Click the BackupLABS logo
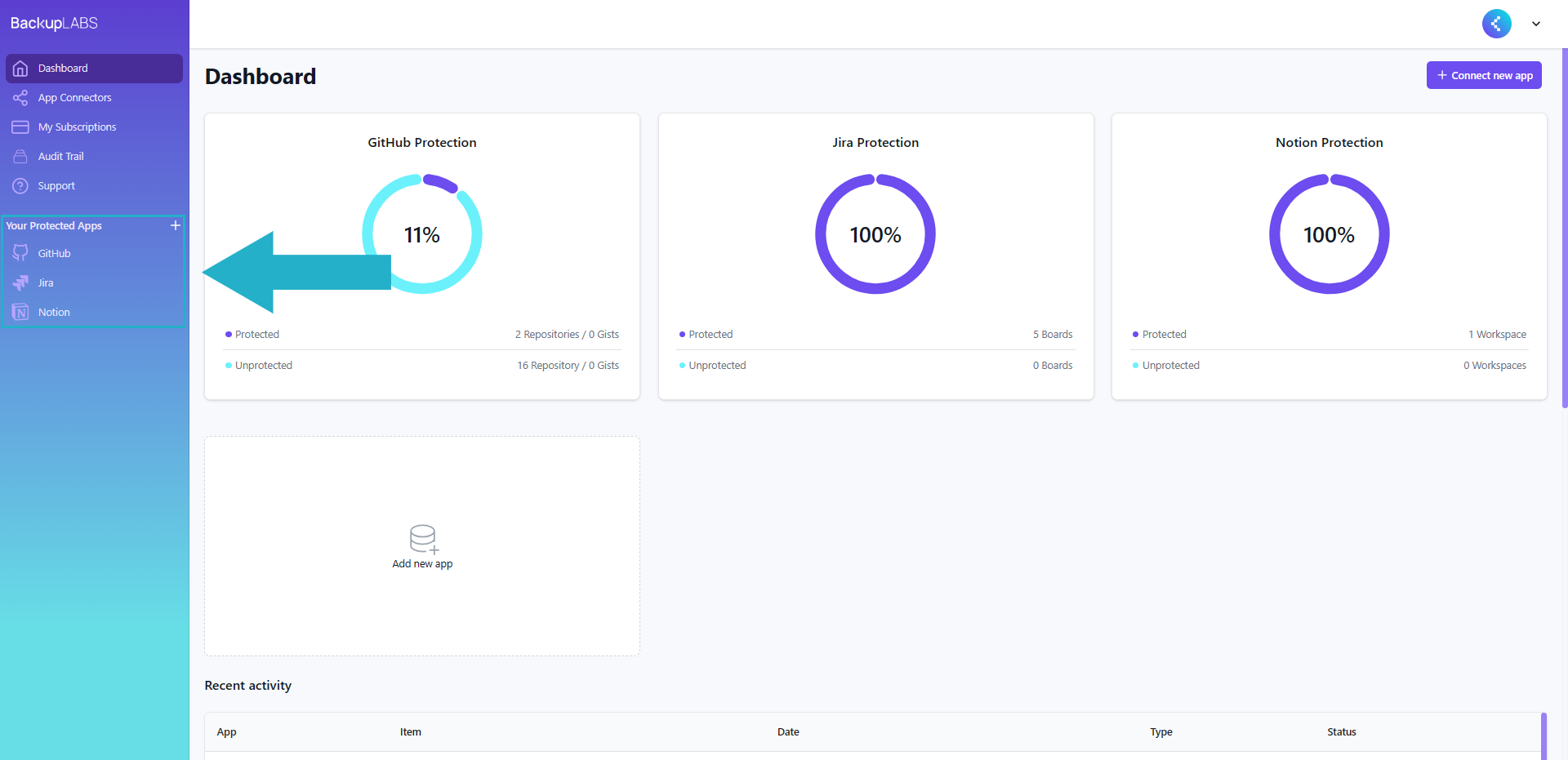This screenshot has height=760, width=1568. pos(54,23)
